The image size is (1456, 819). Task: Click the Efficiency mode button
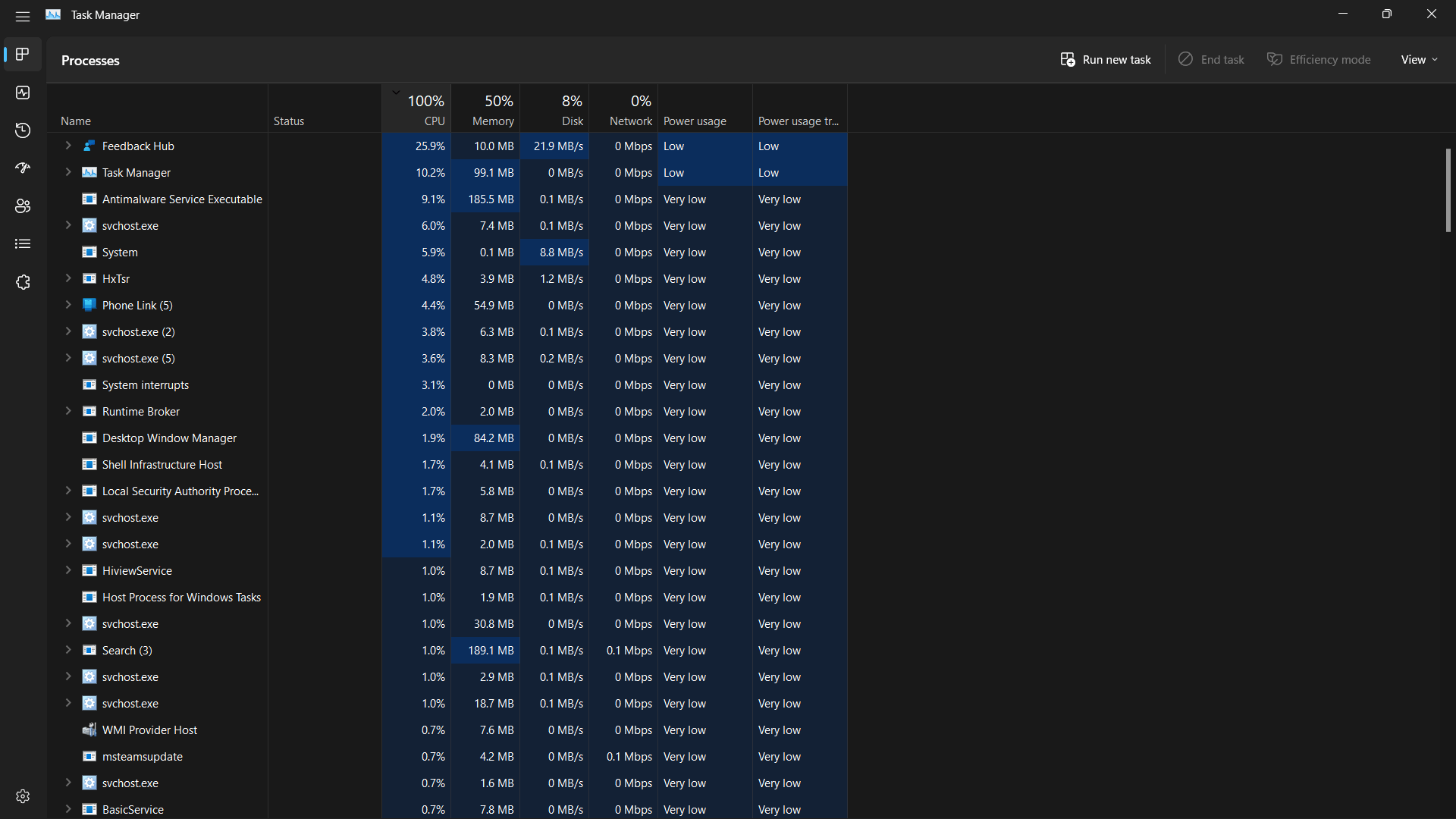tap(1319, 59)
